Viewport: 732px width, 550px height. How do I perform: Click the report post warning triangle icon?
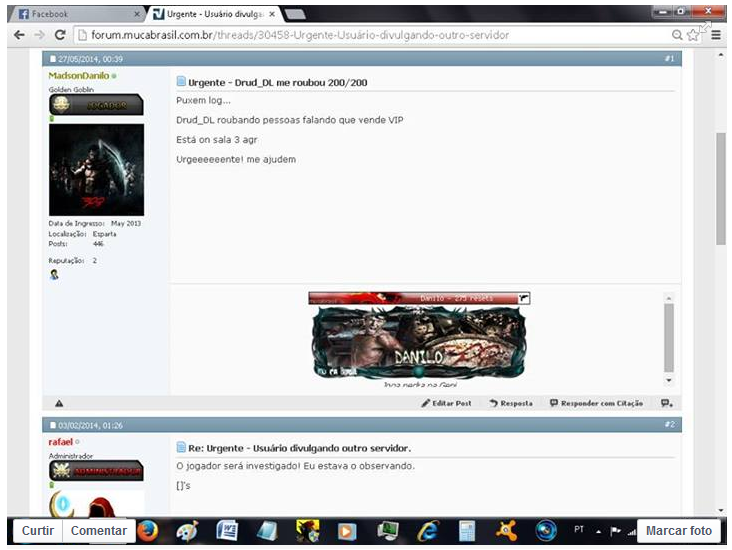tap(59, 403)
